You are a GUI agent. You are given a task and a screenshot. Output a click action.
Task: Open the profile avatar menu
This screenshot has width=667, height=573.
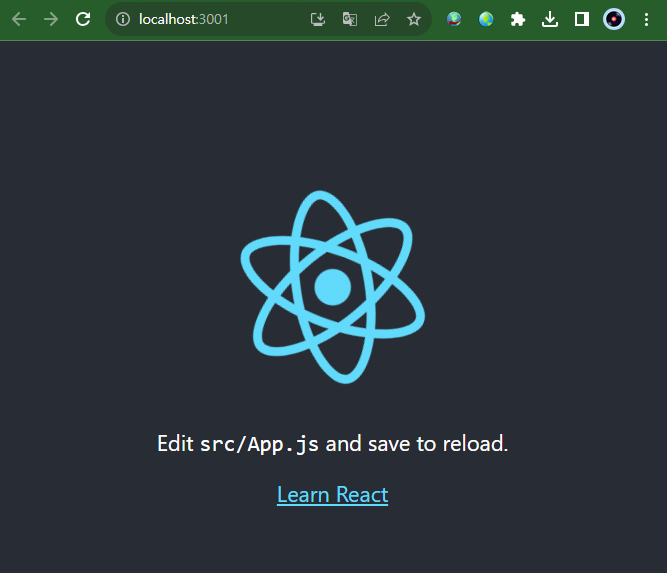(614, 19)
